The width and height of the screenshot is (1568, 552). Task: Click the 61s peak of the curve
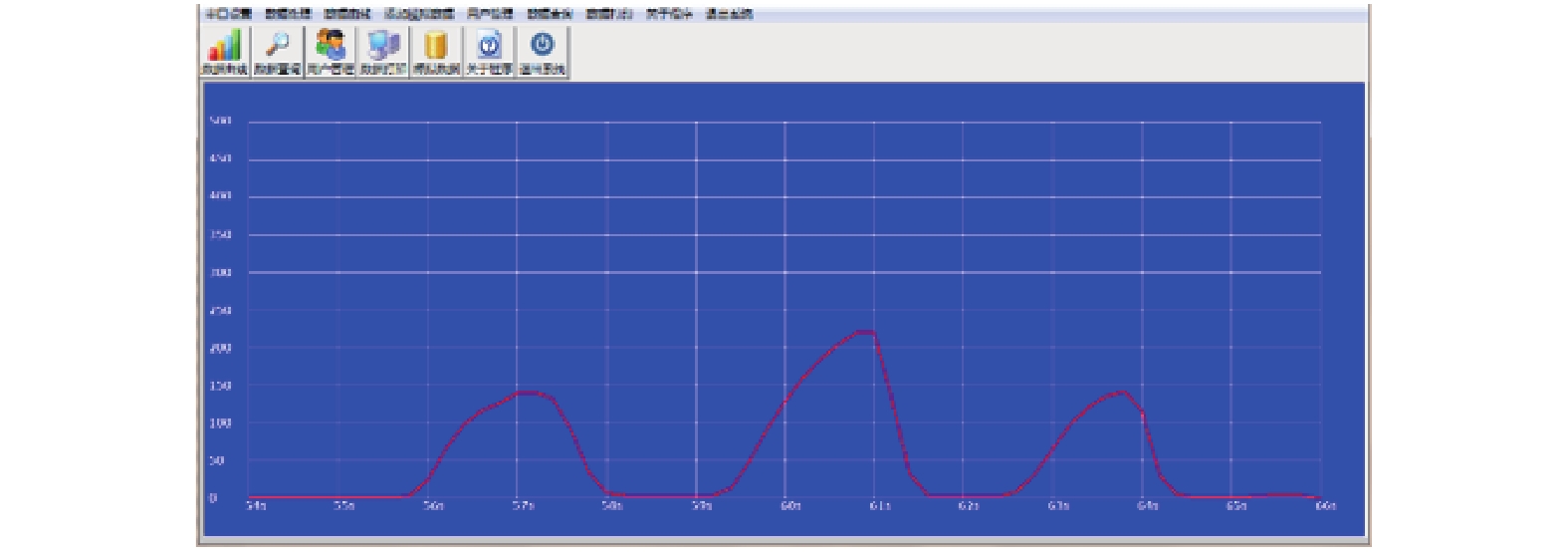866,332
